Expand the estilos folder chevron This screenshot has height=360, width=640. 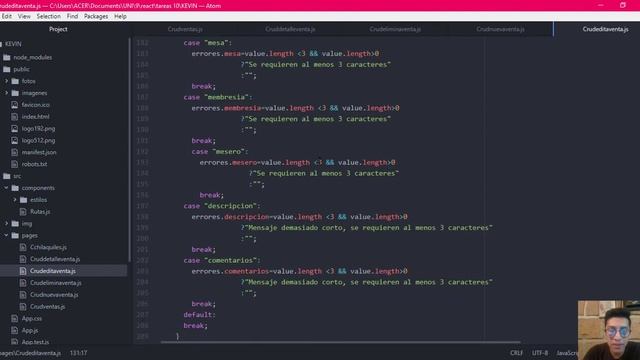point(15,200)
